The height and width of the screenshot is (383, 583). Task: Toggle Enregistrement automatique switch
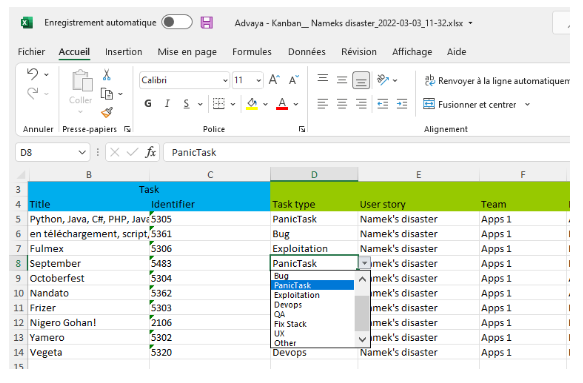coord(177,22)
